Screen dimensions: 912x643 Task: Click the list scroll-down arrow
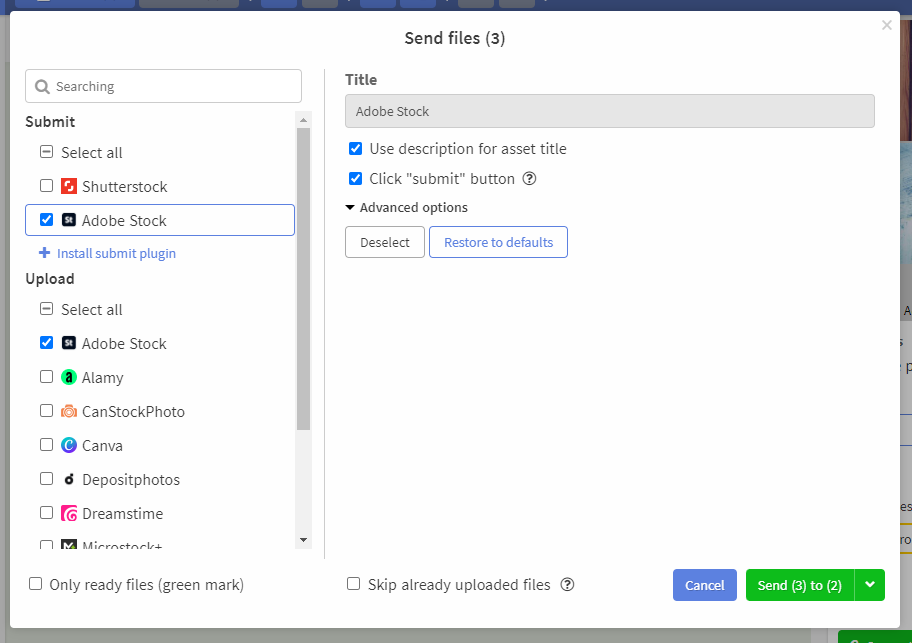click(x=303, y=540)
